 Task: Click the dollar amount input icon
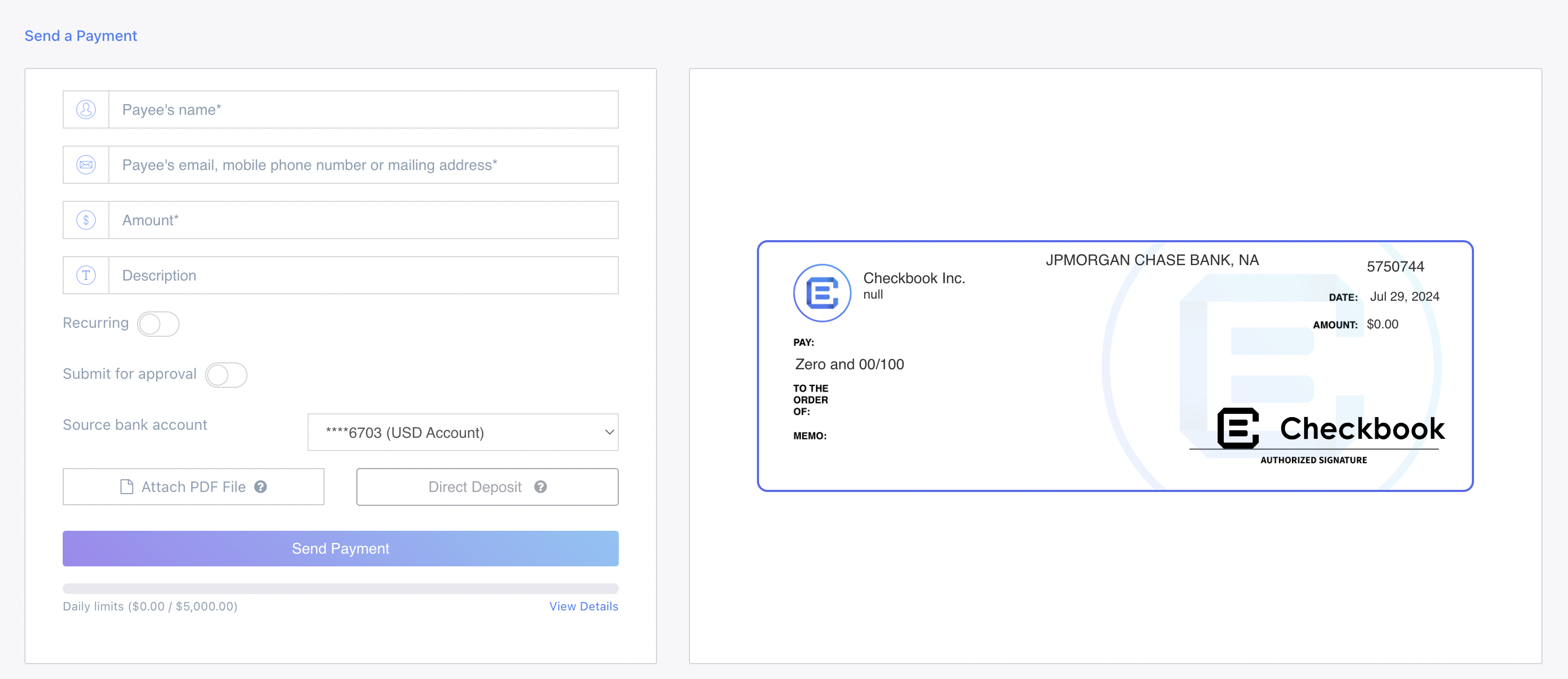[x=85, y=220]
